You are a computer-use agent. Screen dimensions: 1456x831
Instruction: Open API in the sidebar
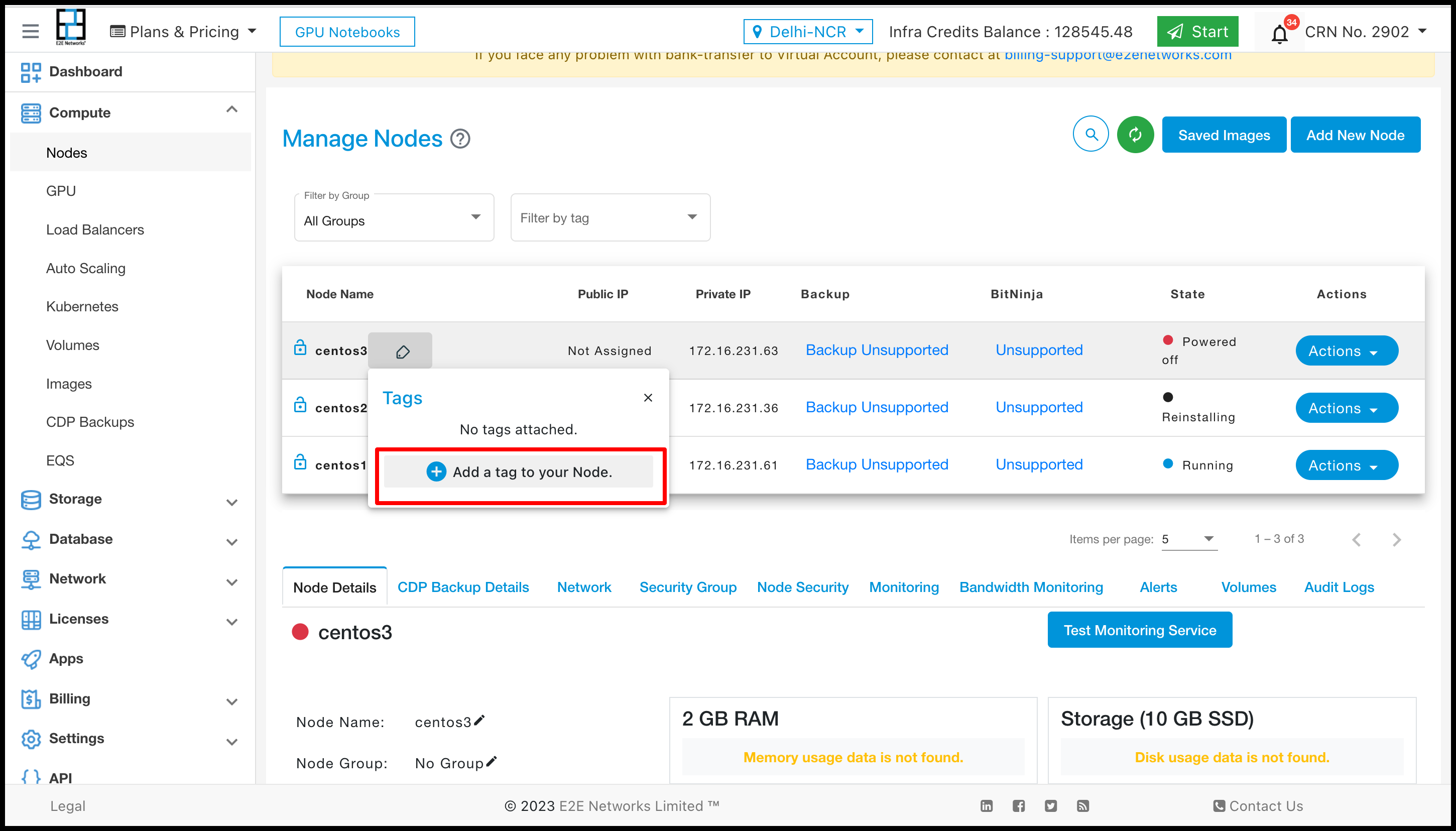point(60,778)
